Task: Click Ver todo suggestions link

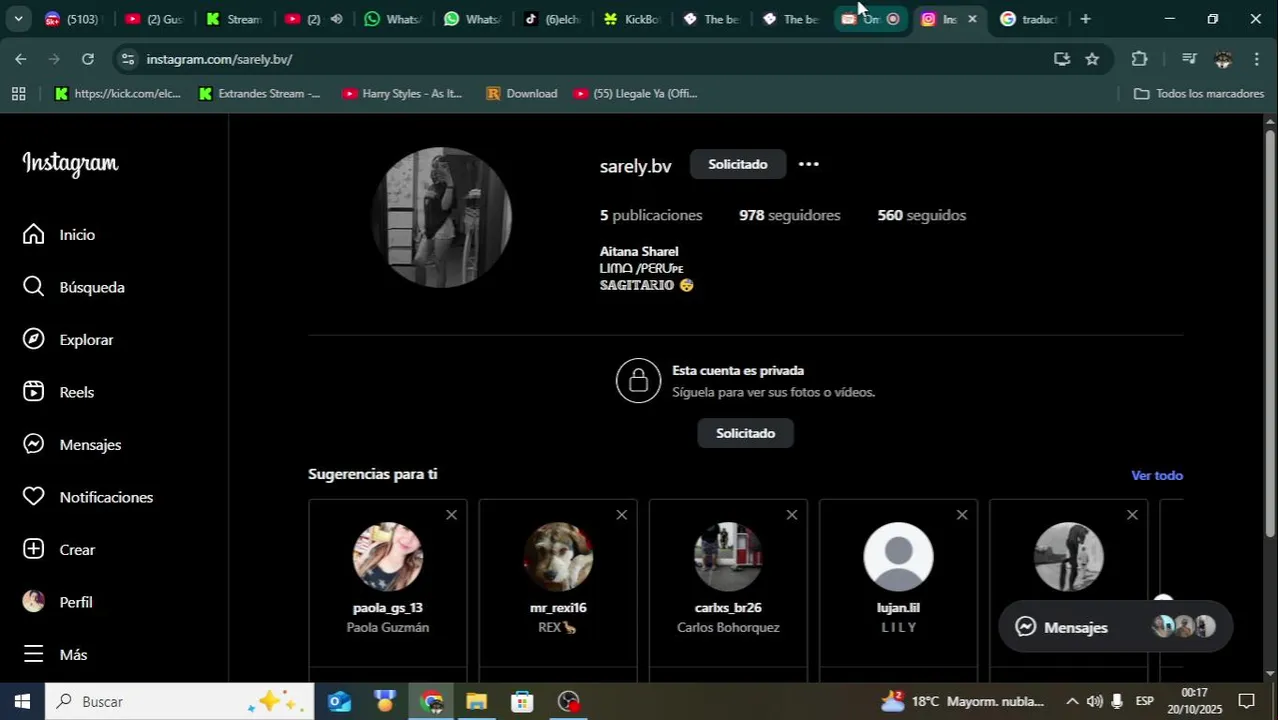Action: [x=1157, y=475]
